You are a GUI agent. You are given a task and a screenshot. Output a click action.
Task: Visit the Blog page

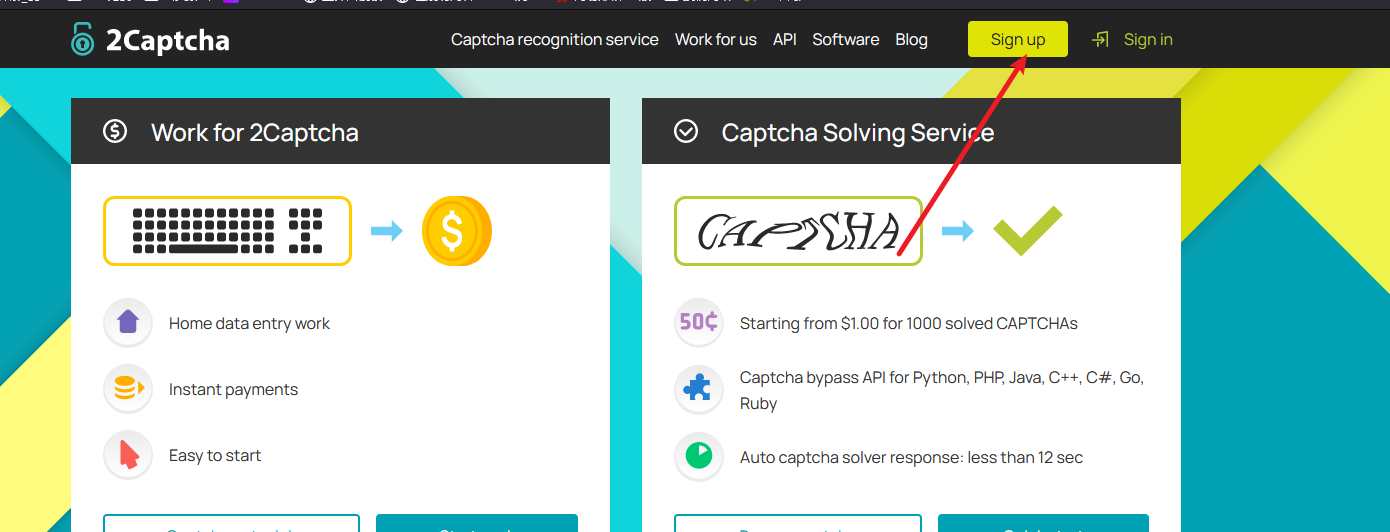[x=912, y=40]
